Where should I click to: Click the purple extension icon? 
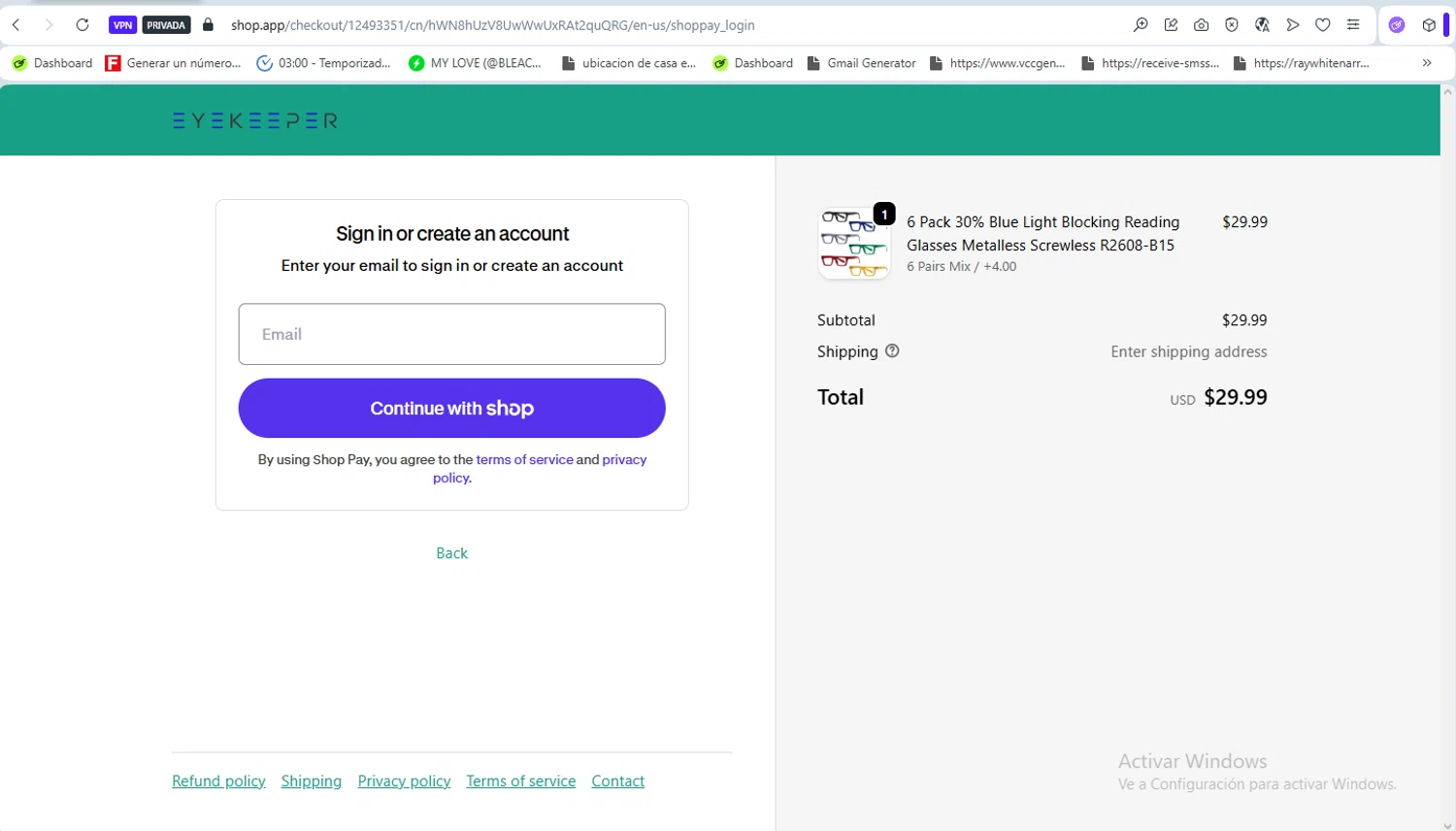click(1397, 25)
